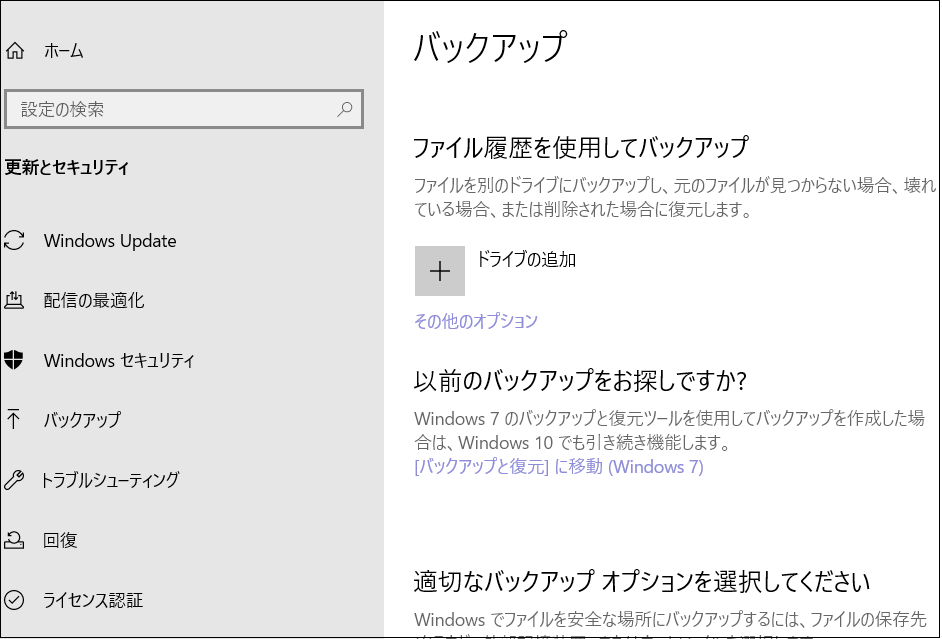This screenshot has height=639, width=942.
Task: Focus the 設定の検索 search field
Action: (x=170, y=109)
